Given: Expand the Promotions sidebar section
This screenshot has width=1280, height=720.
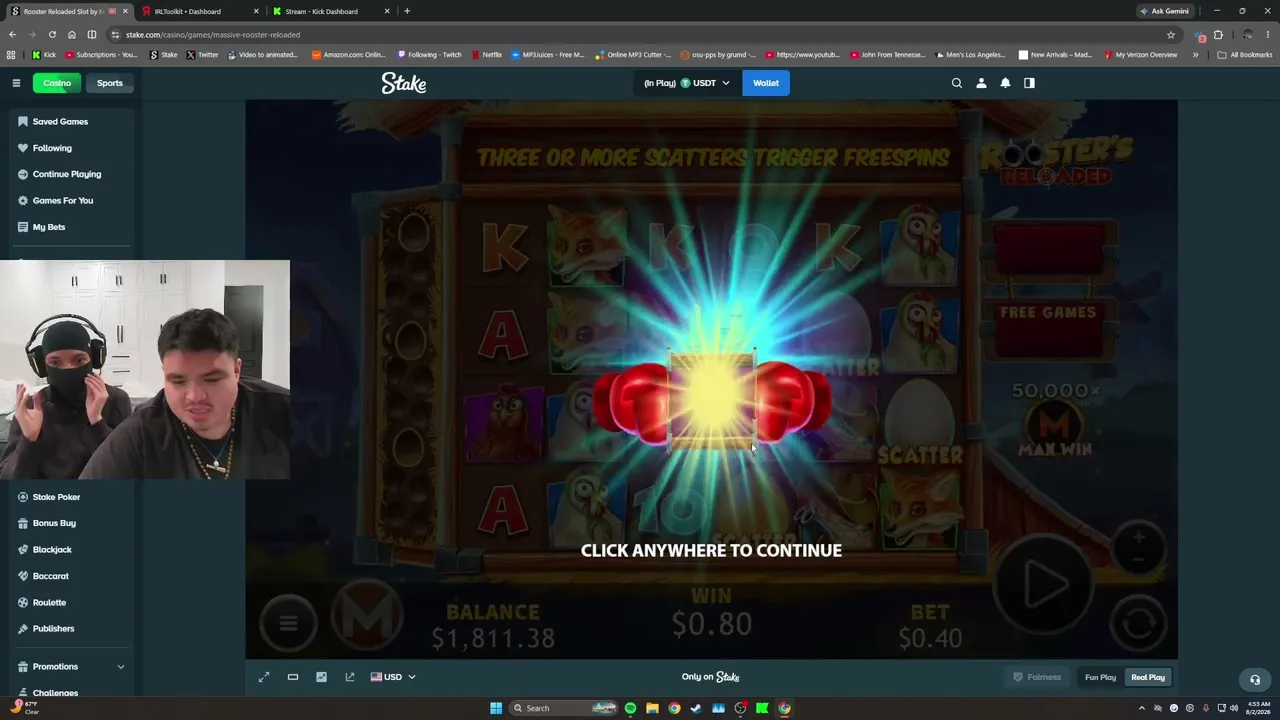Looking at the screenshot, I should click(x=72, y=666).
